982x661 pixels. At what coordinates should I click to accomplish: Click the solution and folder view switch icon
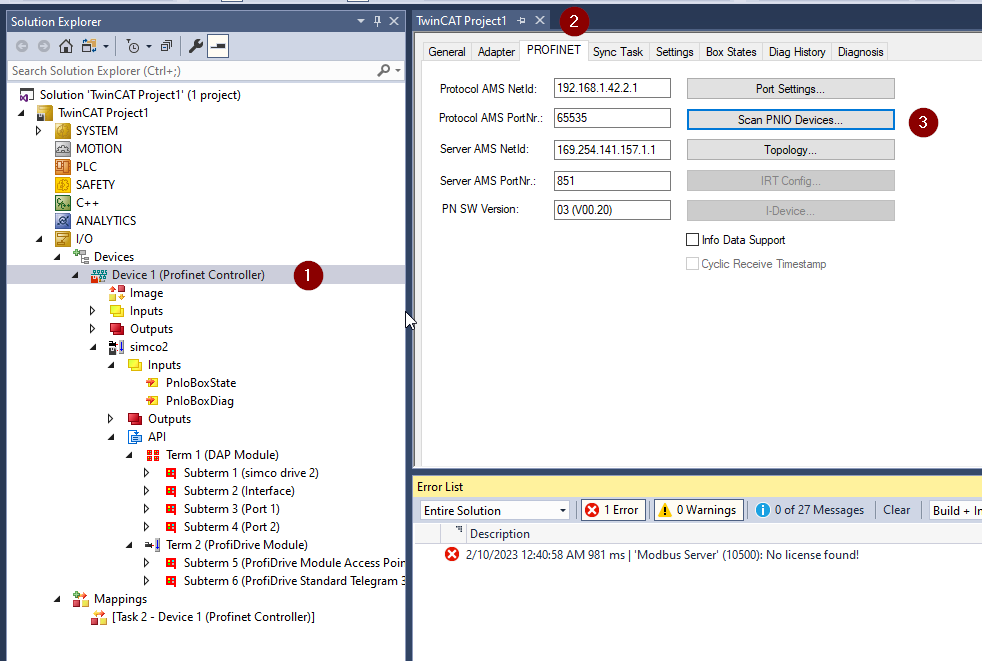coord(89,46)
